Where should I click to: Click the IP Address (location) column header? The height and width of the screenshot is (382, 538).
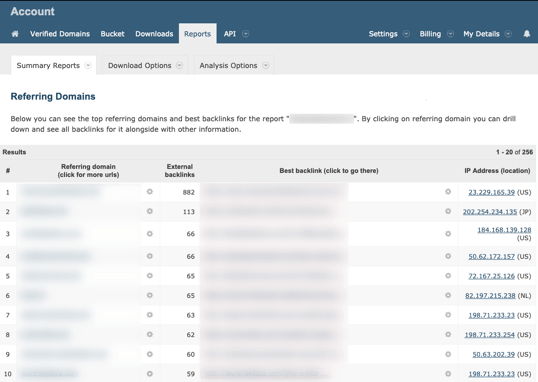(x=497, y=171)
